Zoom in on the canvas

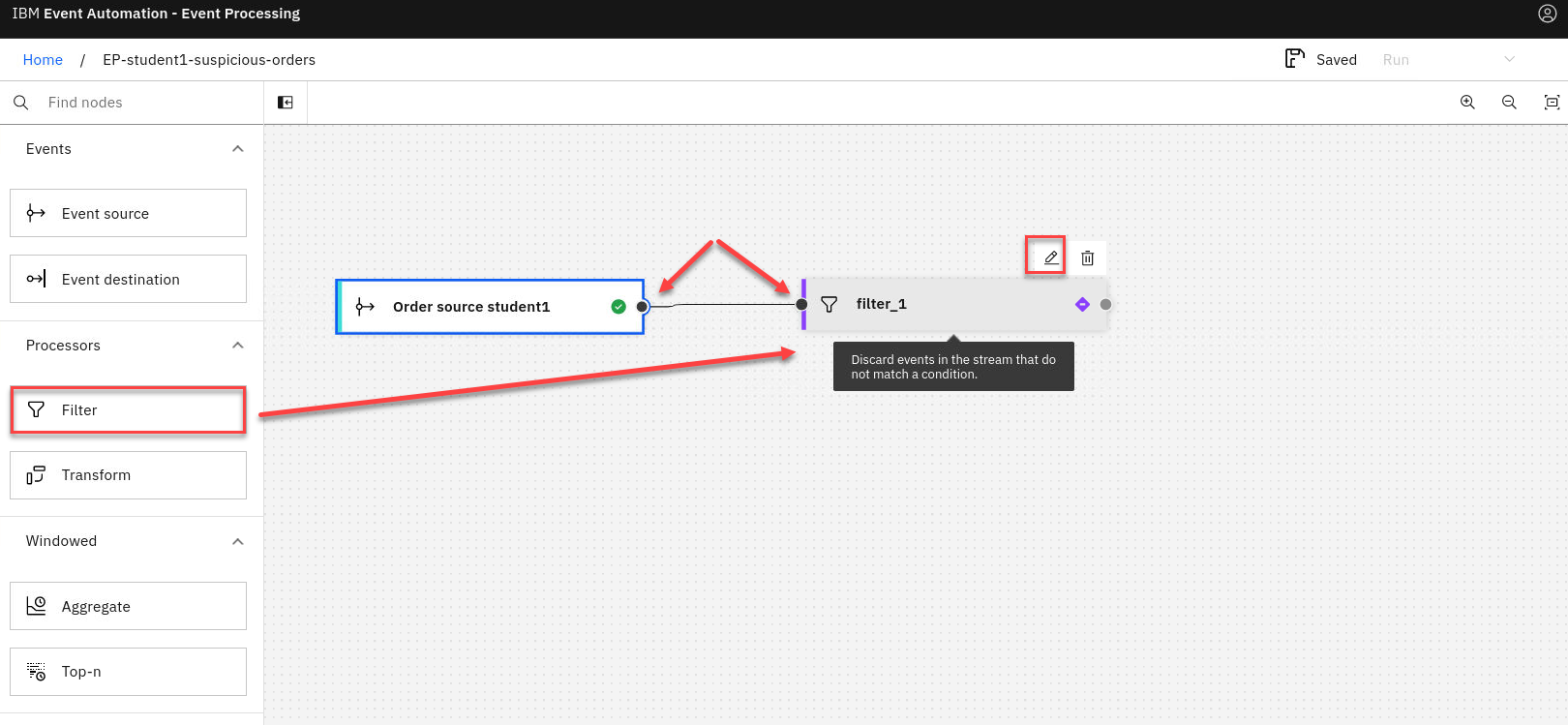tap(1467, 103)
